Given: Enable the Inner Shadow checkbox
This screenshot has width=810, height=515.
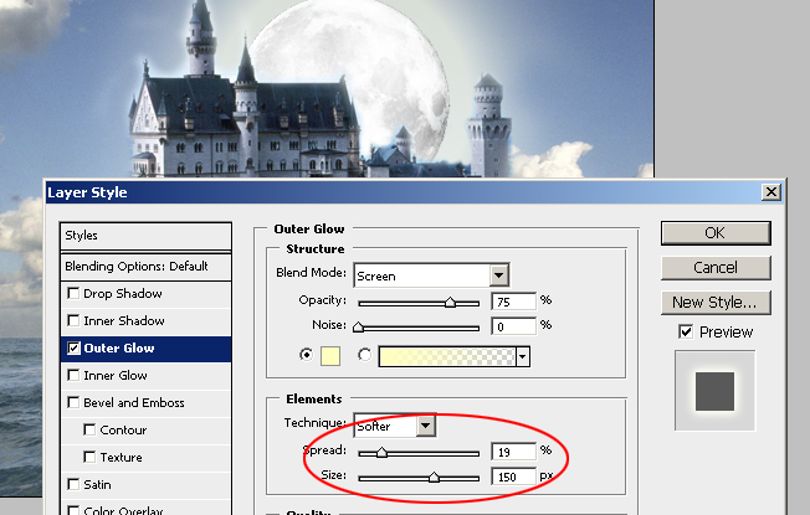Looking at the screenshot, I should click(x=73, y=321).
